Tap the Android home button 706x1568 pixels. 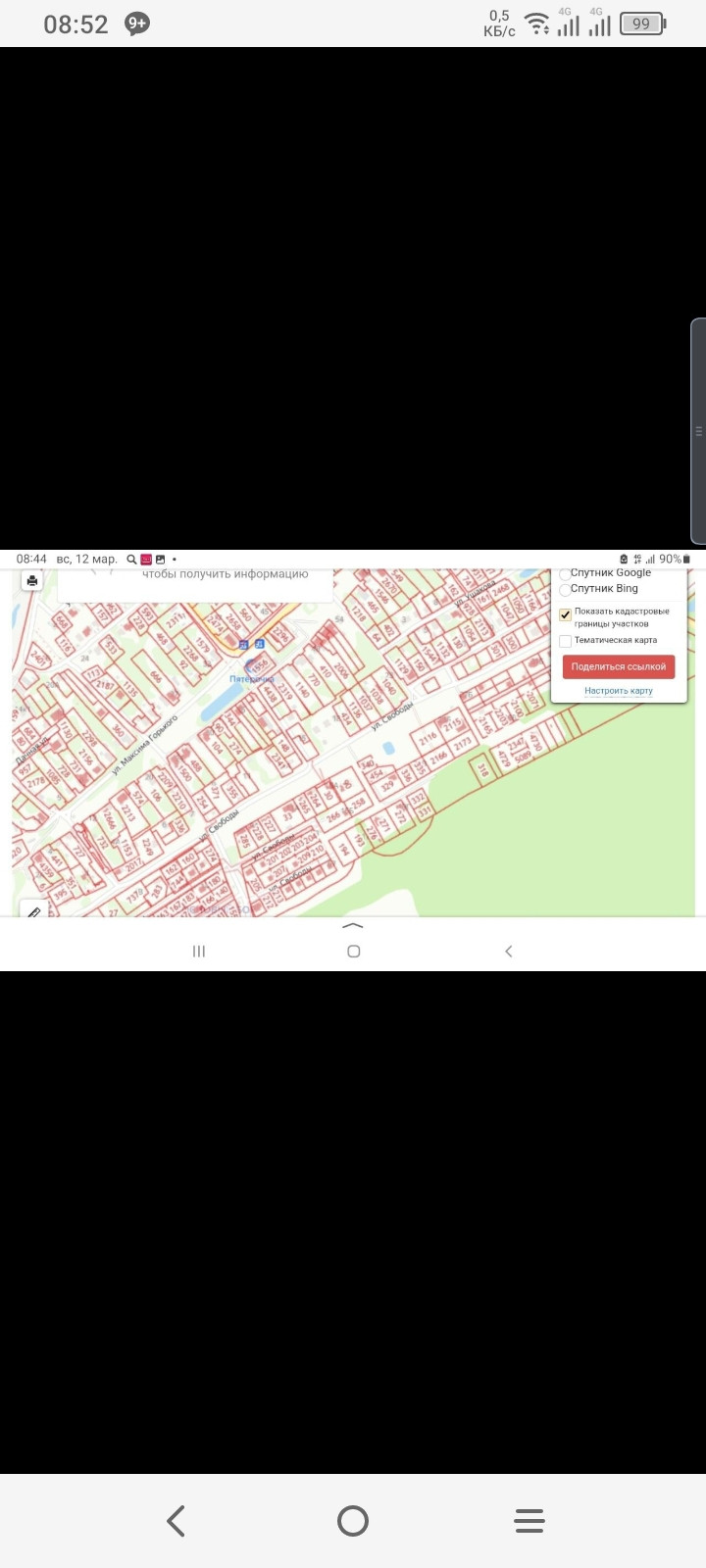pyautogui.click(x=353, y=1521)
